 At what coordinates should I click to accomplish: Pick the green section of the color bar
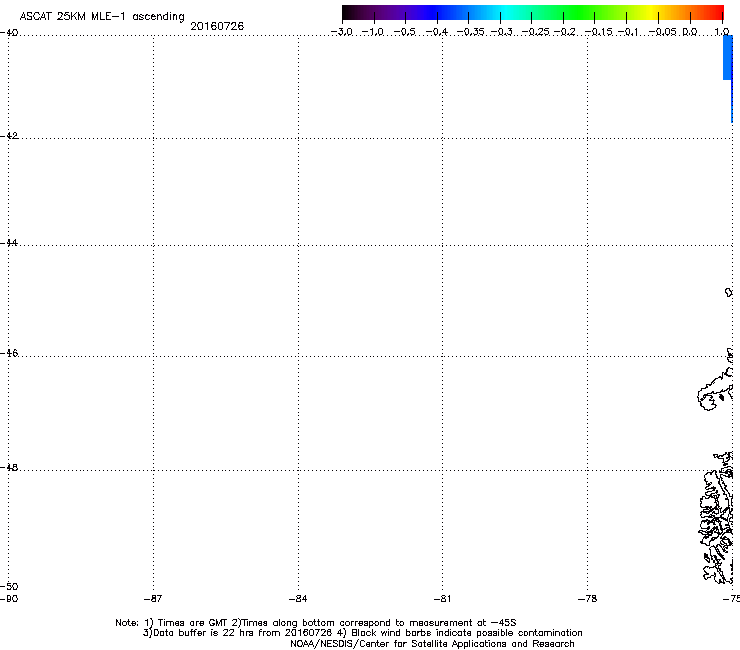tap(579, 12)
